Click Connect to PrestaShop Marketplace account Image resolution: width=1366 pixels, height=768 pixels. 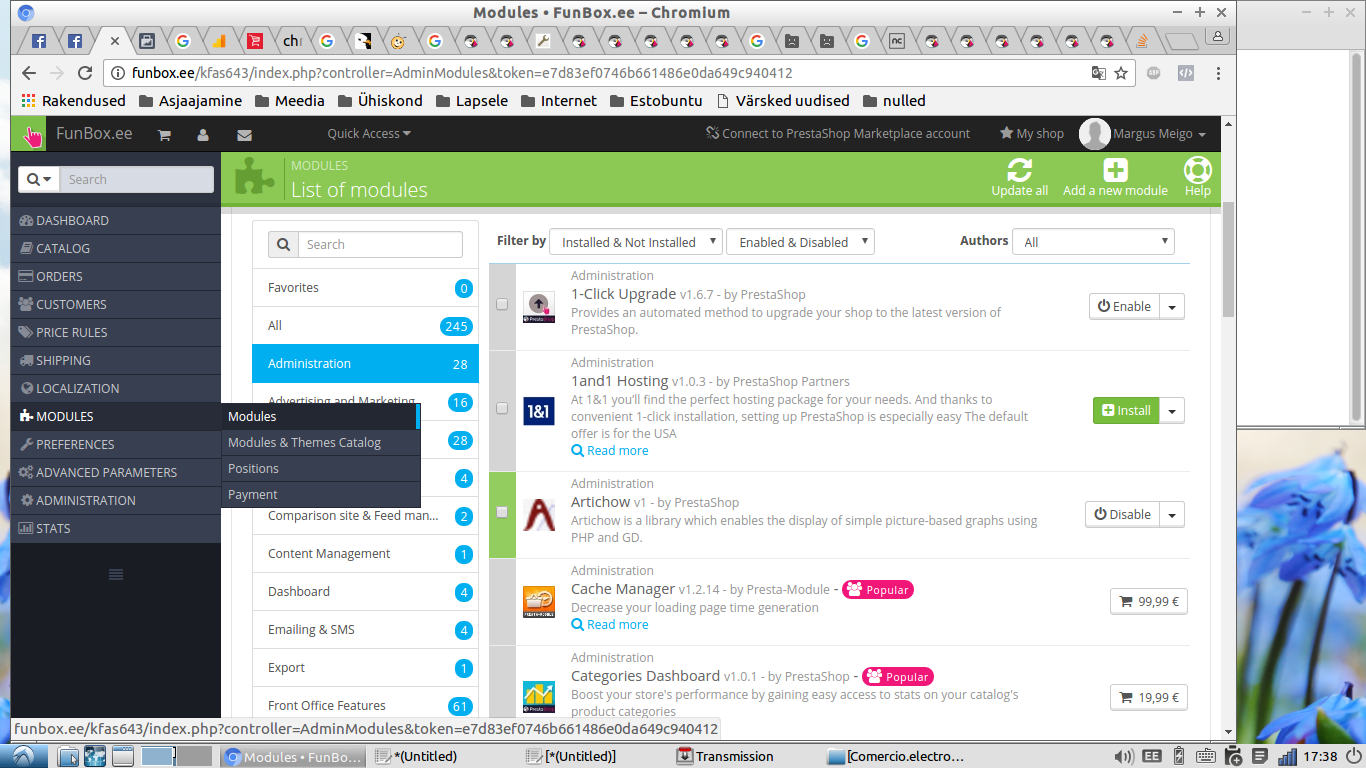pyautogui.click(x=838, y=134)
